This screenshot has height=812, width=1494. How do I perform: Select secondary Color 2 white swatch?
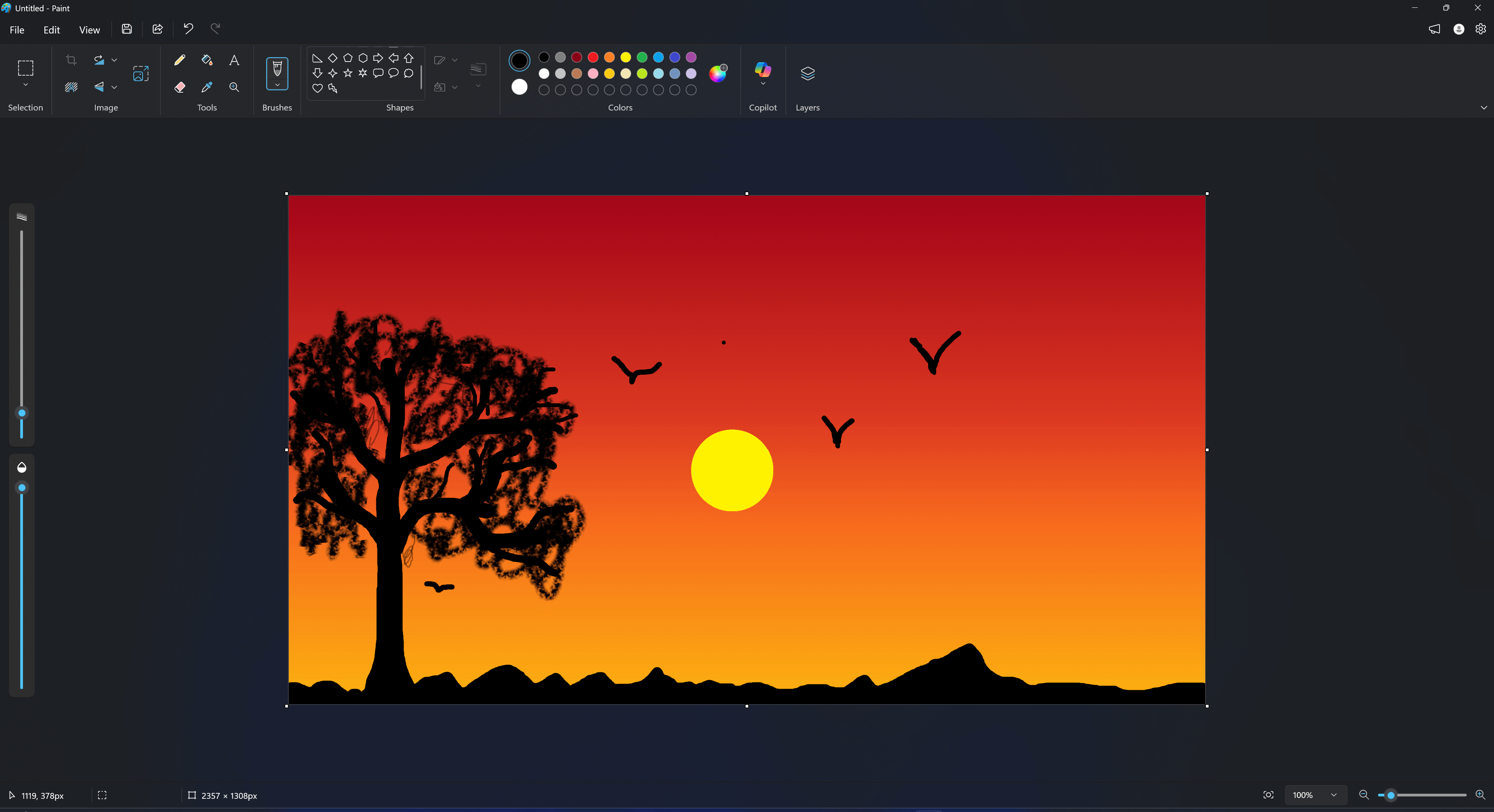tap(519, 87)
